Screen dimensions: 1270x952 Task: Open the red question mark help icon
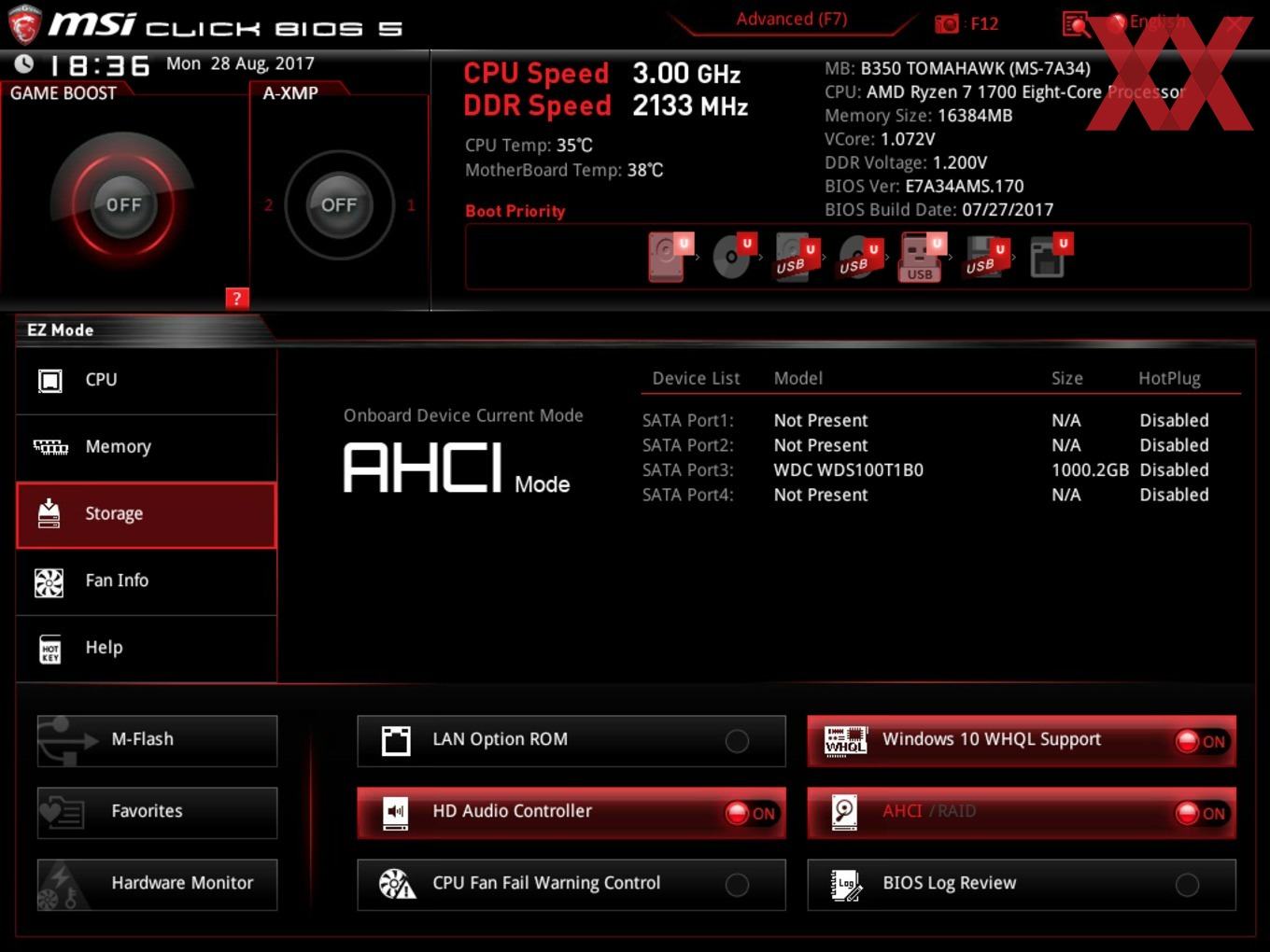click(237, 299)
